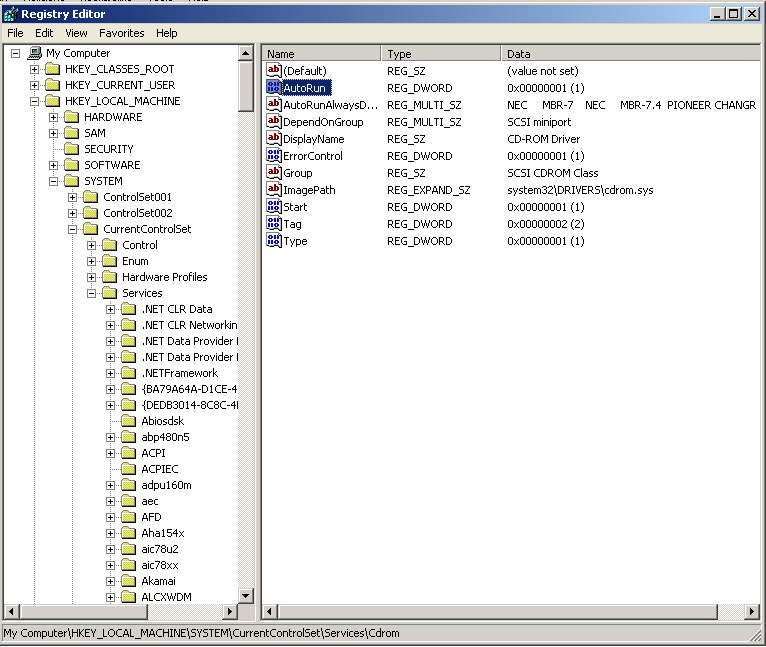Expand the ACPI service key
The image size is (766, 647).
pyautogui.click(x=111, y=453)
